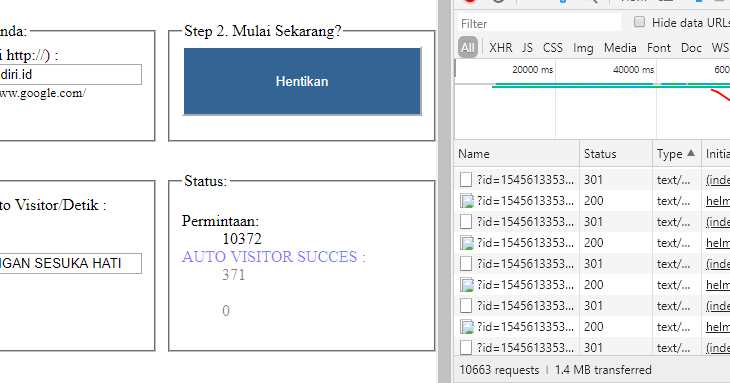Sort requests by the Name column
The height and width of the screenshot is (383, 730).
pyautogui.click(x=517, y=154)
